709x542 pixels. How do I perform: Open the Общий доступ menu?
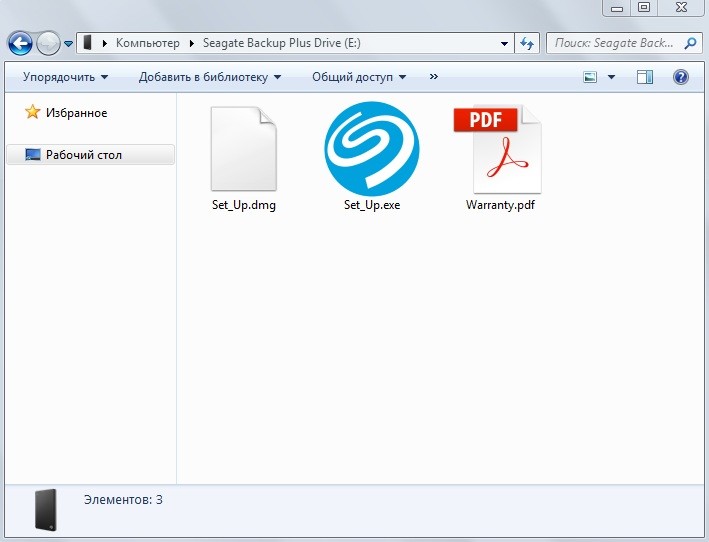coord(359,77)
